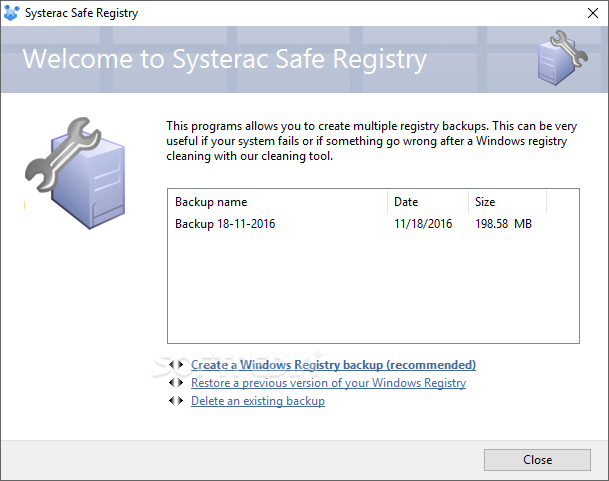Sort by Size column header
Screen dimensions: 609x481
508,202
